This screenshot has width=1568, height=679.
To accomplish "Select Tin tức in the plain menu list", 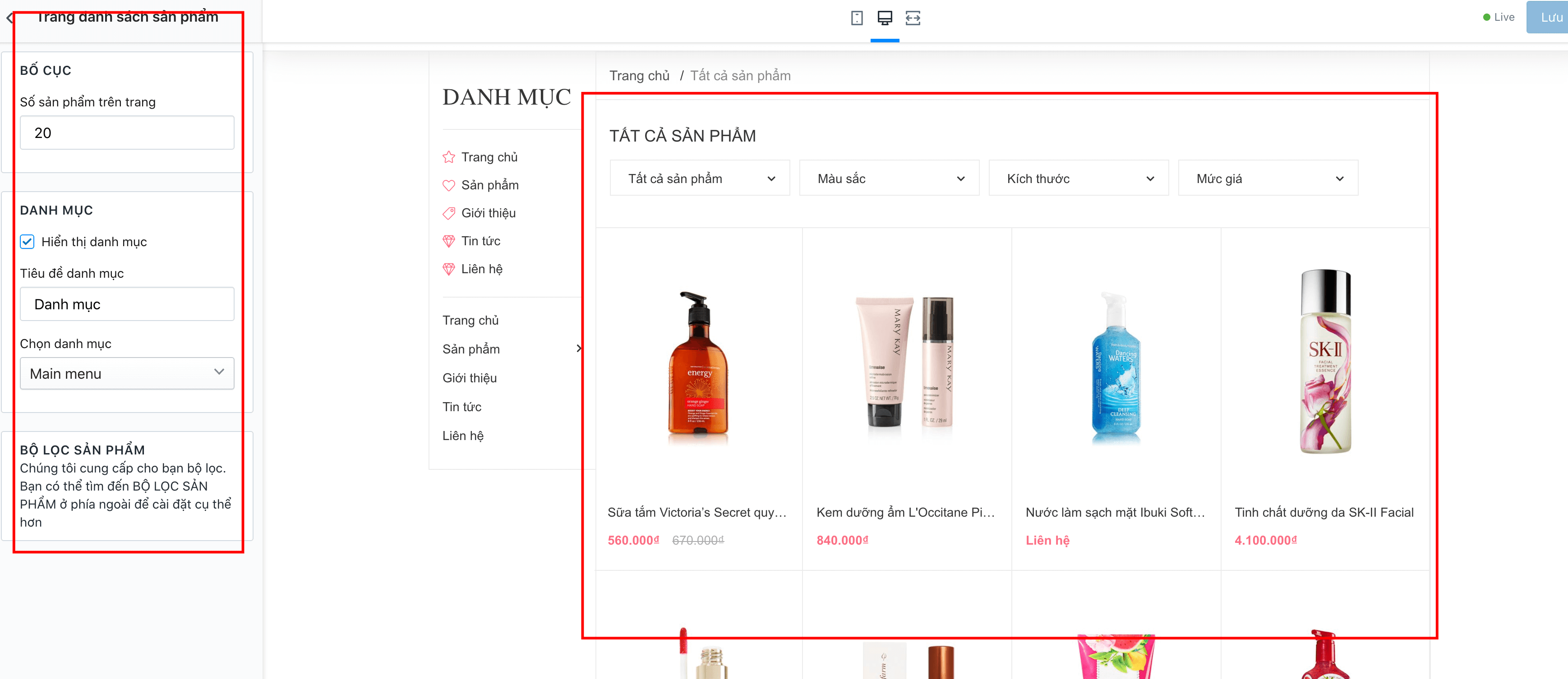I will [x=462, y=406].
